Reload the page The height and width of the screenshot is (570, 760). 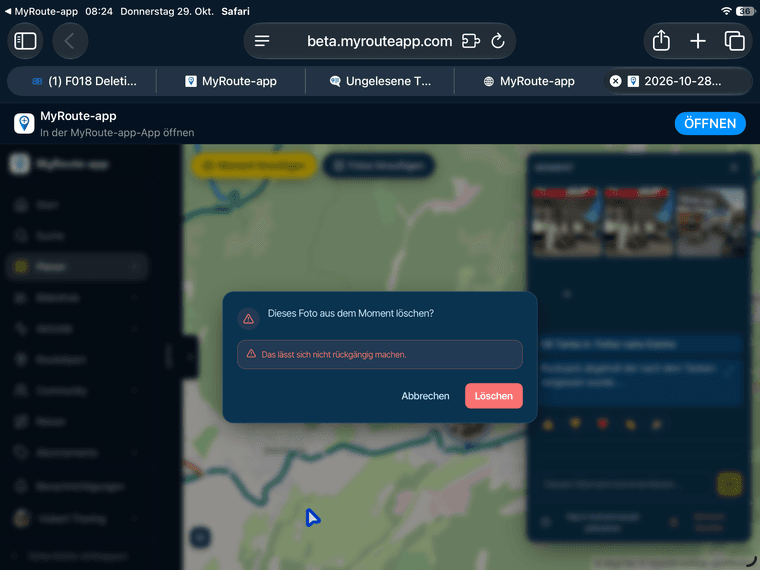pos(498,41)
